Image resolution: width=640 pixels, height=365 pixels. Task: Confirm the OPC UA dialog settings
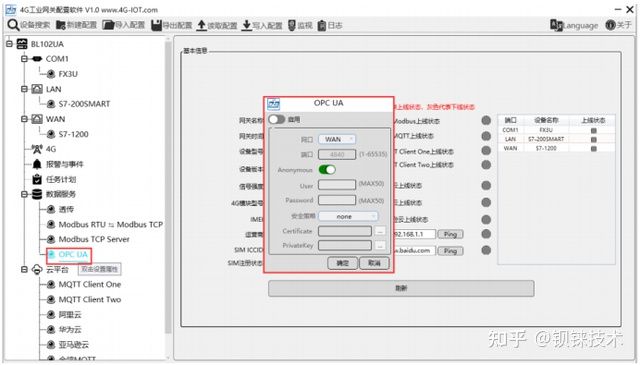(342, 263)
